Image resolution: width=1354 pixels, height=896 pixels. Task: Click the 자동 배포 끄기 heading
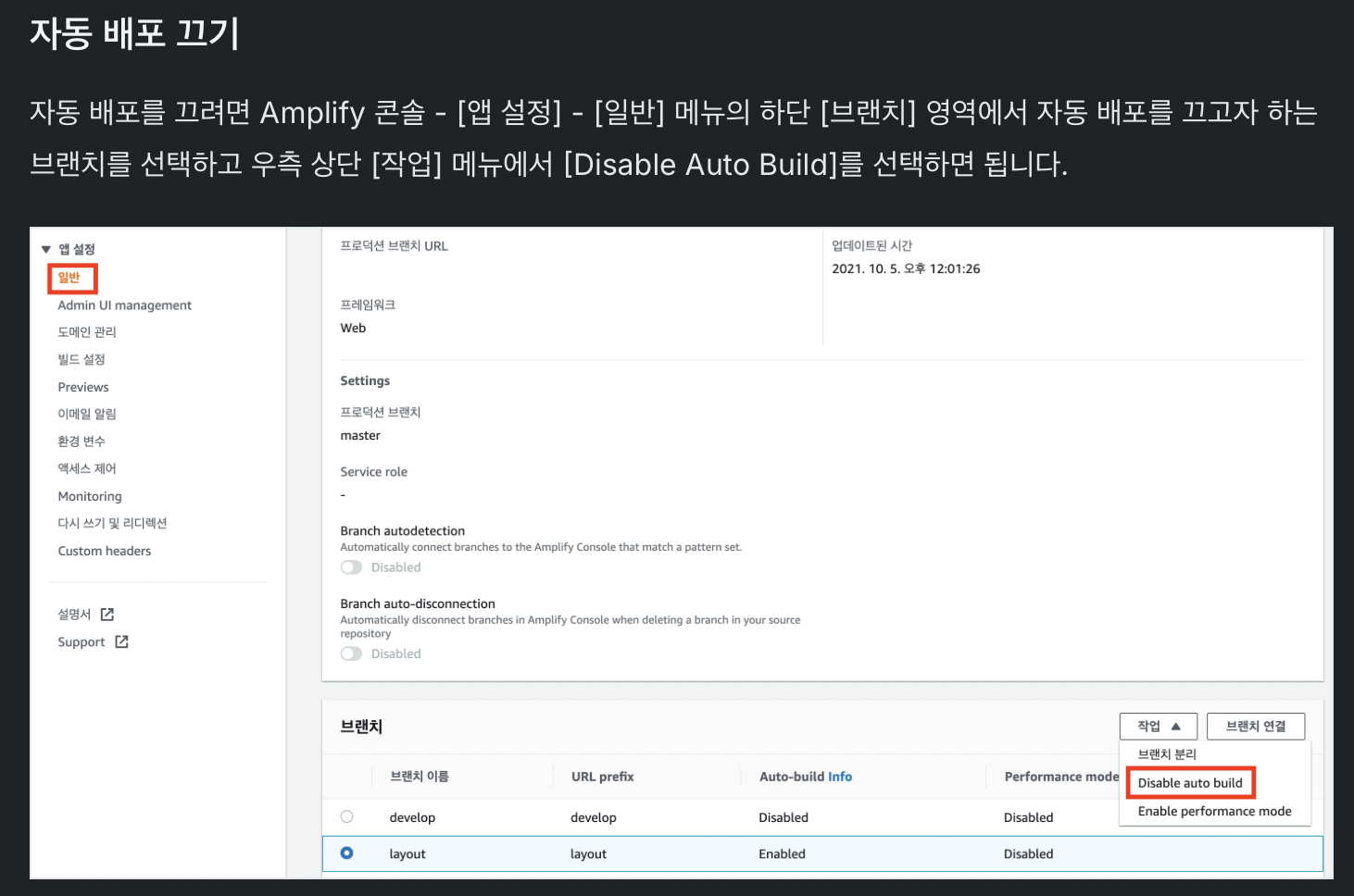coord(134,33)
